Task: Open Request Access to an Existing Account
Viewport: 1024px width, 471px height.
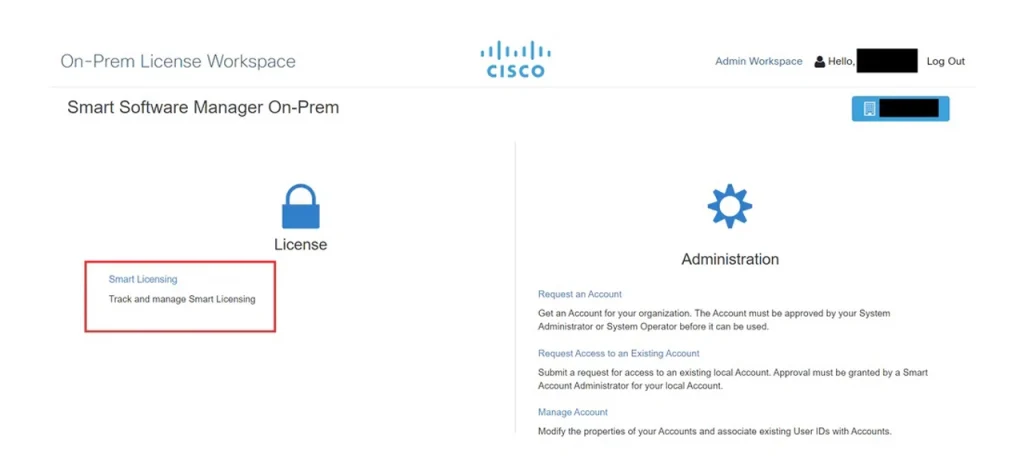Action: pos(618,353)
